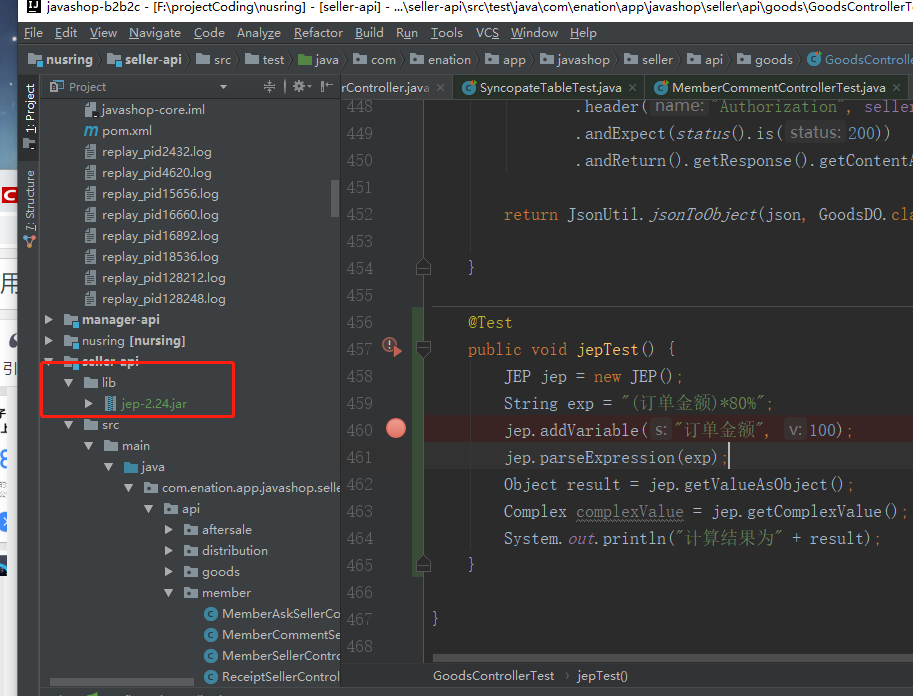Click the jep-2.24.jar library icon
913x696 pixels.
109,403
